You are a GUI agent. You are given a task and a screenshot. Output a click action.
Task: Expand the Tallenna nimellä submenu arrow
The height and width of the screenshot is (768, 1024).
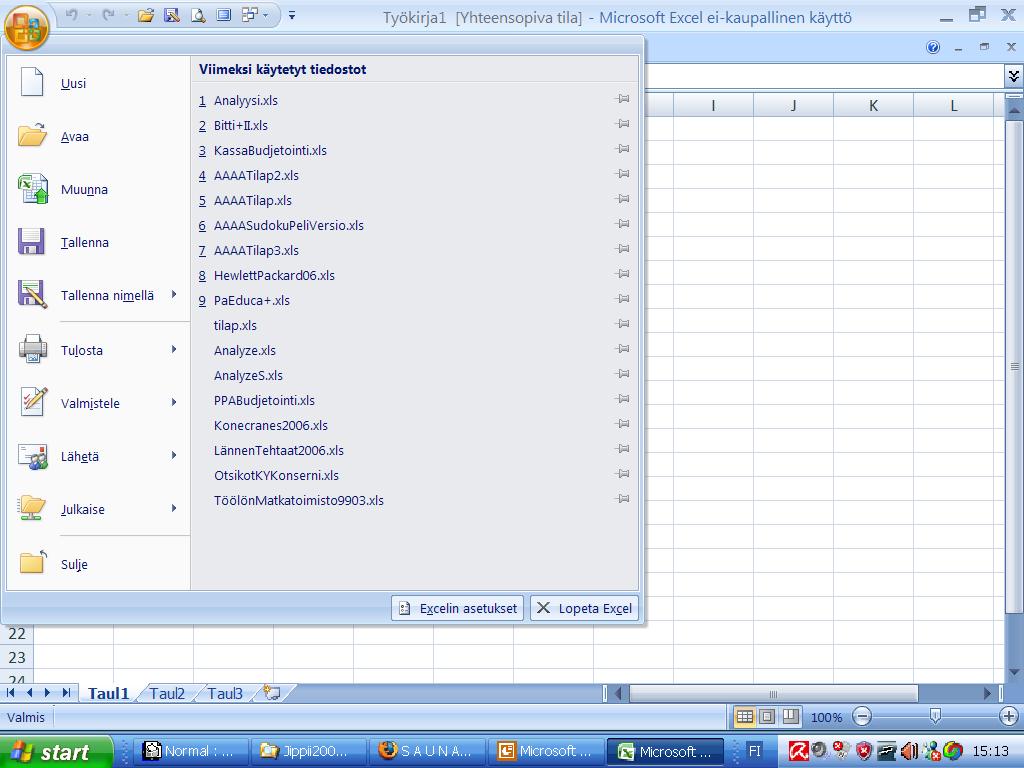point(174,295)
